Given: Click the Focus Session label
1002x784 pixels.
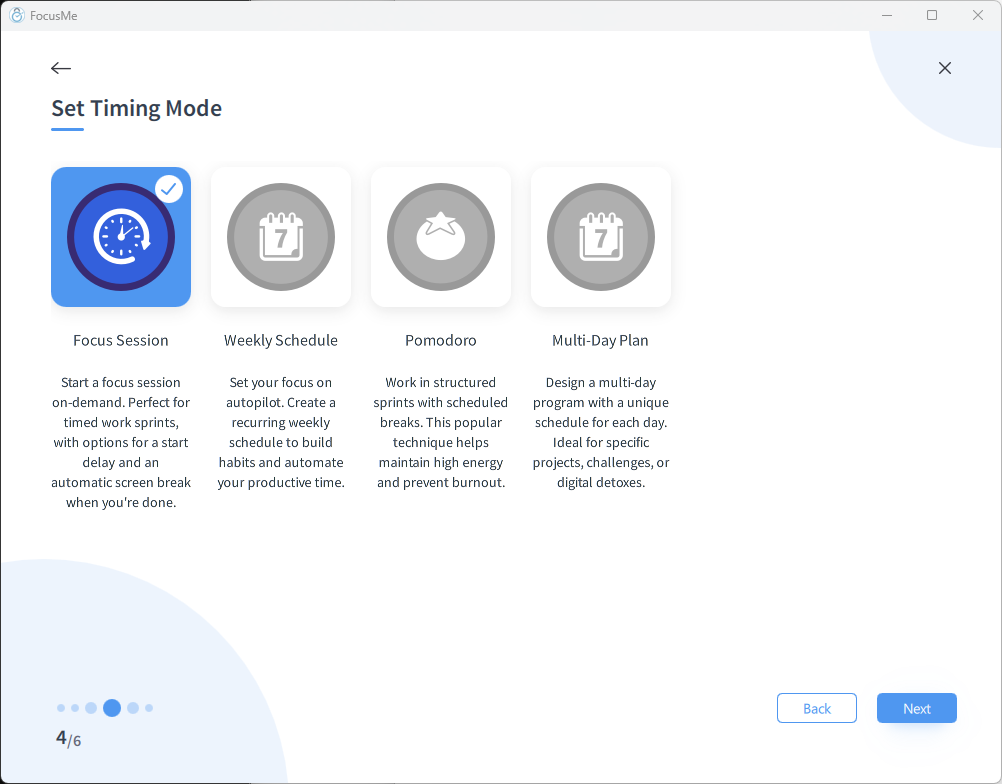Looking at the screenshot, I should 121,341.
